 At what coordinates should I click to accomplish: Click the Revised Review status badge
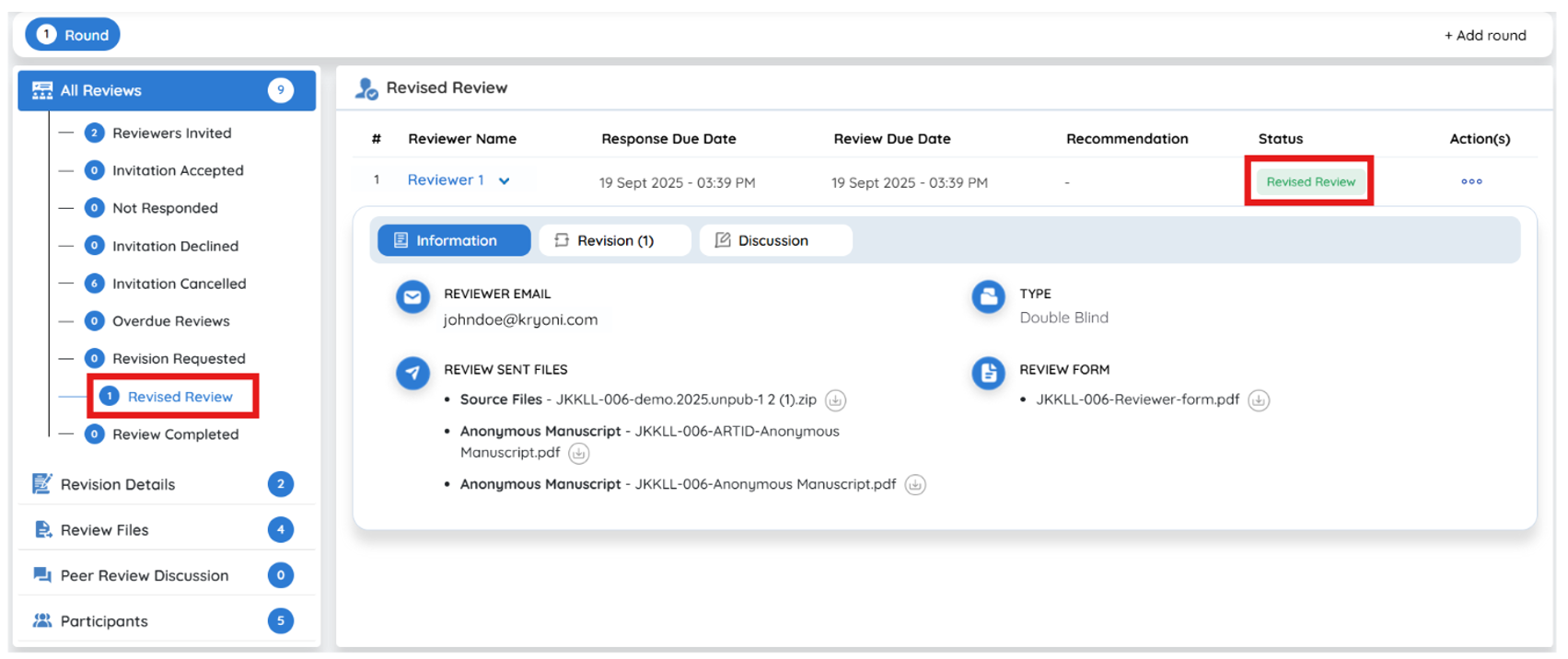(x=1310, y=182)
